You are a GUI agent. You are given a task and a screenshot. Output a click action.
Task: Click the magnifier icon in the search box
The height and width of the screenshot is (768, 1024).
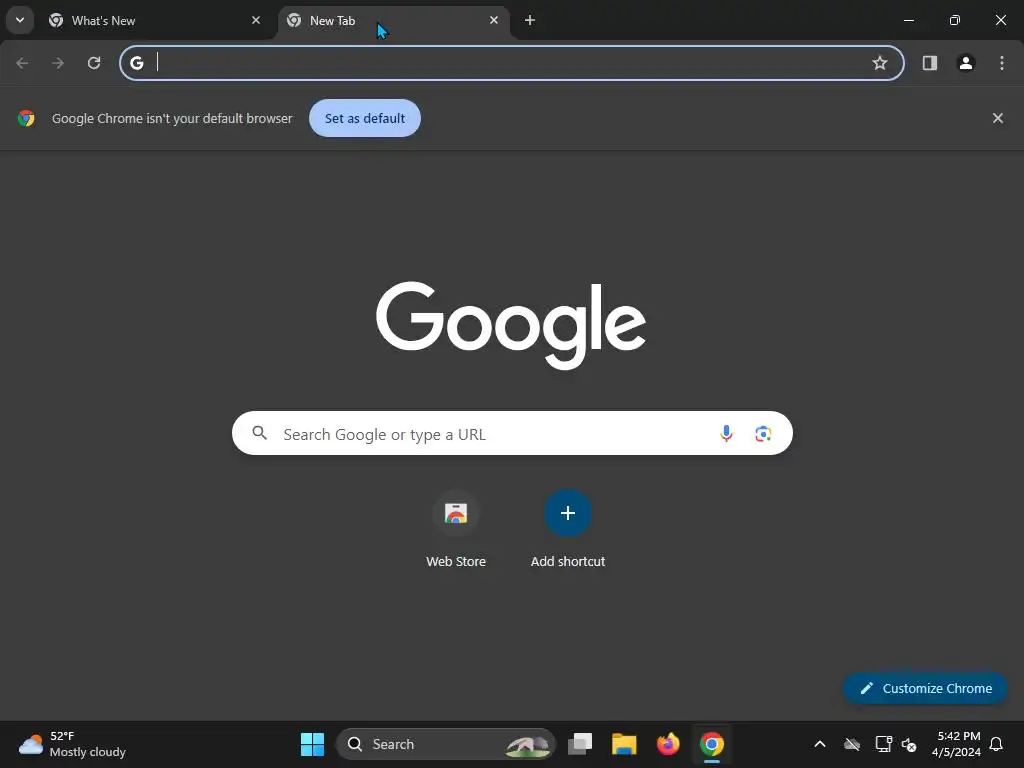pos(260,433)
